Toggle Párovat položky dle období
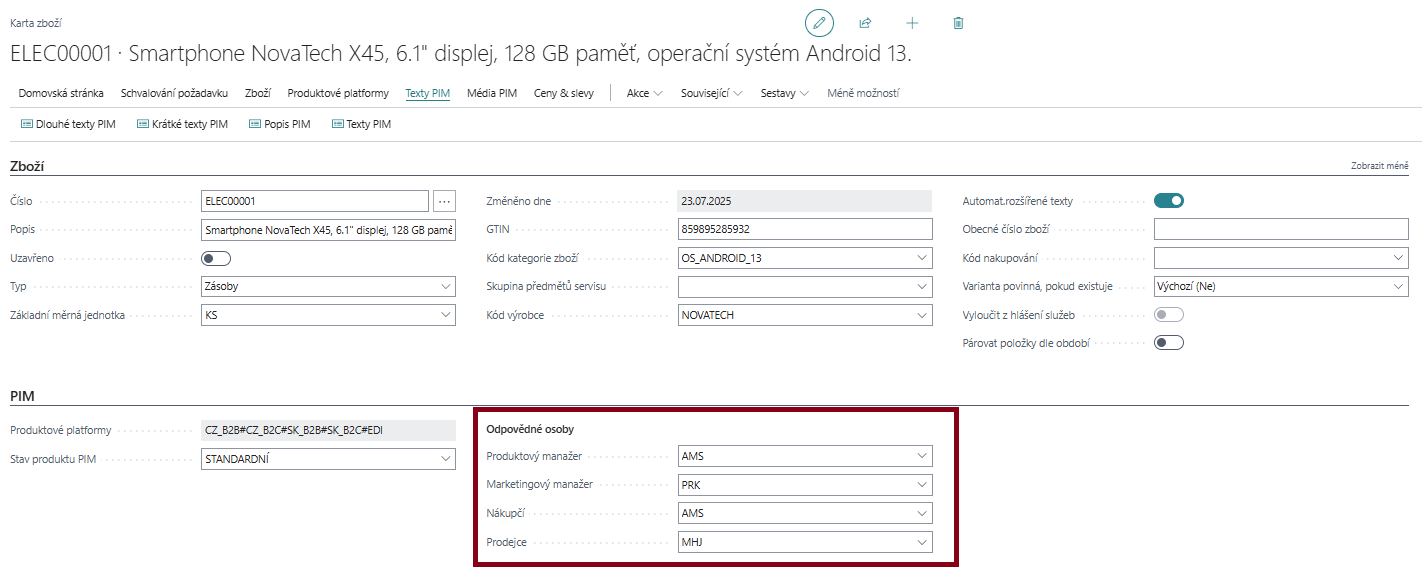The image size is (1422, 569). click(1168, 343)
